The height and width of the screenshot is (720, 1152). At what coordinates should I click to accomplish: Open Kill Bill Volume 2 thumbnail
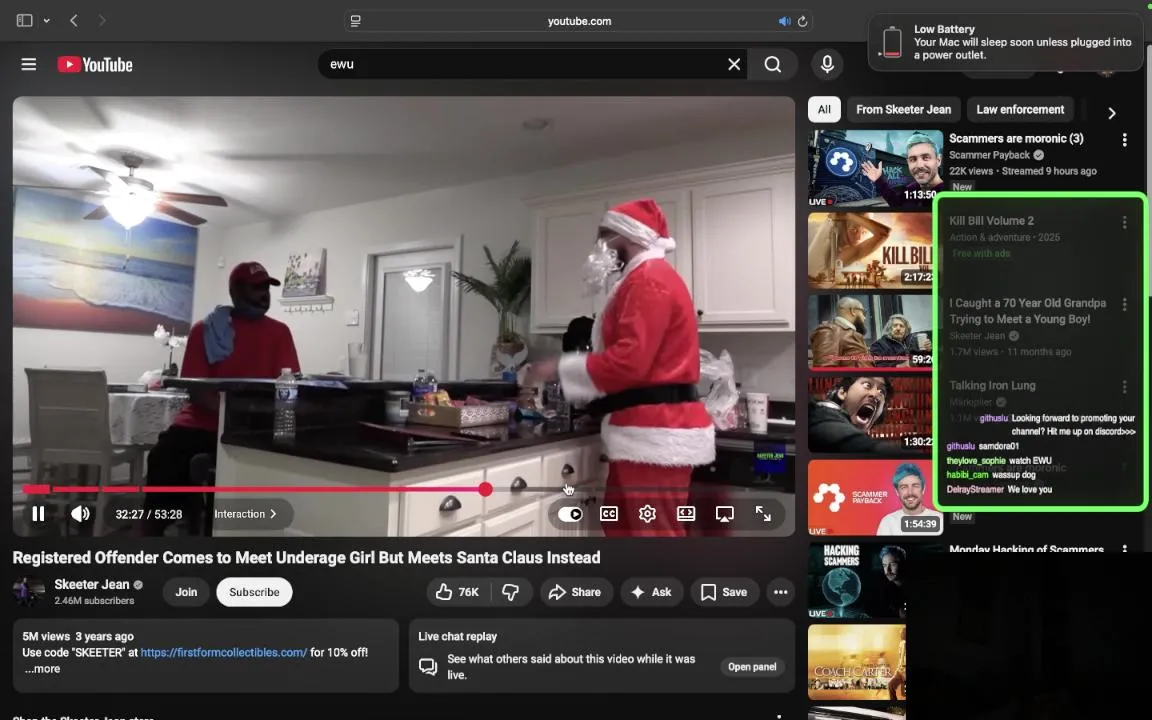pyautogui.click(x=871, y=251)
